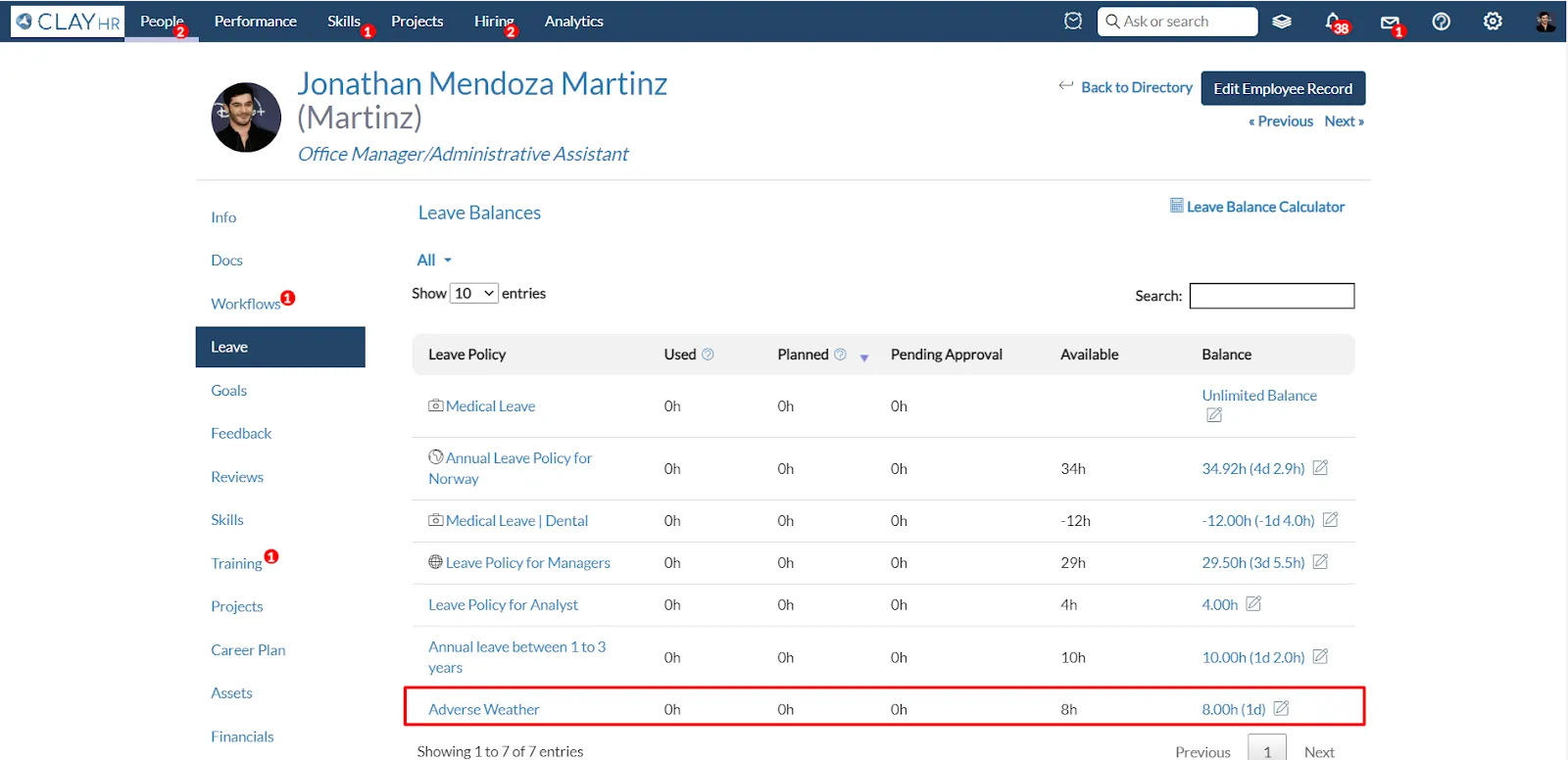Open the notifications bell icon
This screenshot has height=760, width=1568.
[1333, 21]
